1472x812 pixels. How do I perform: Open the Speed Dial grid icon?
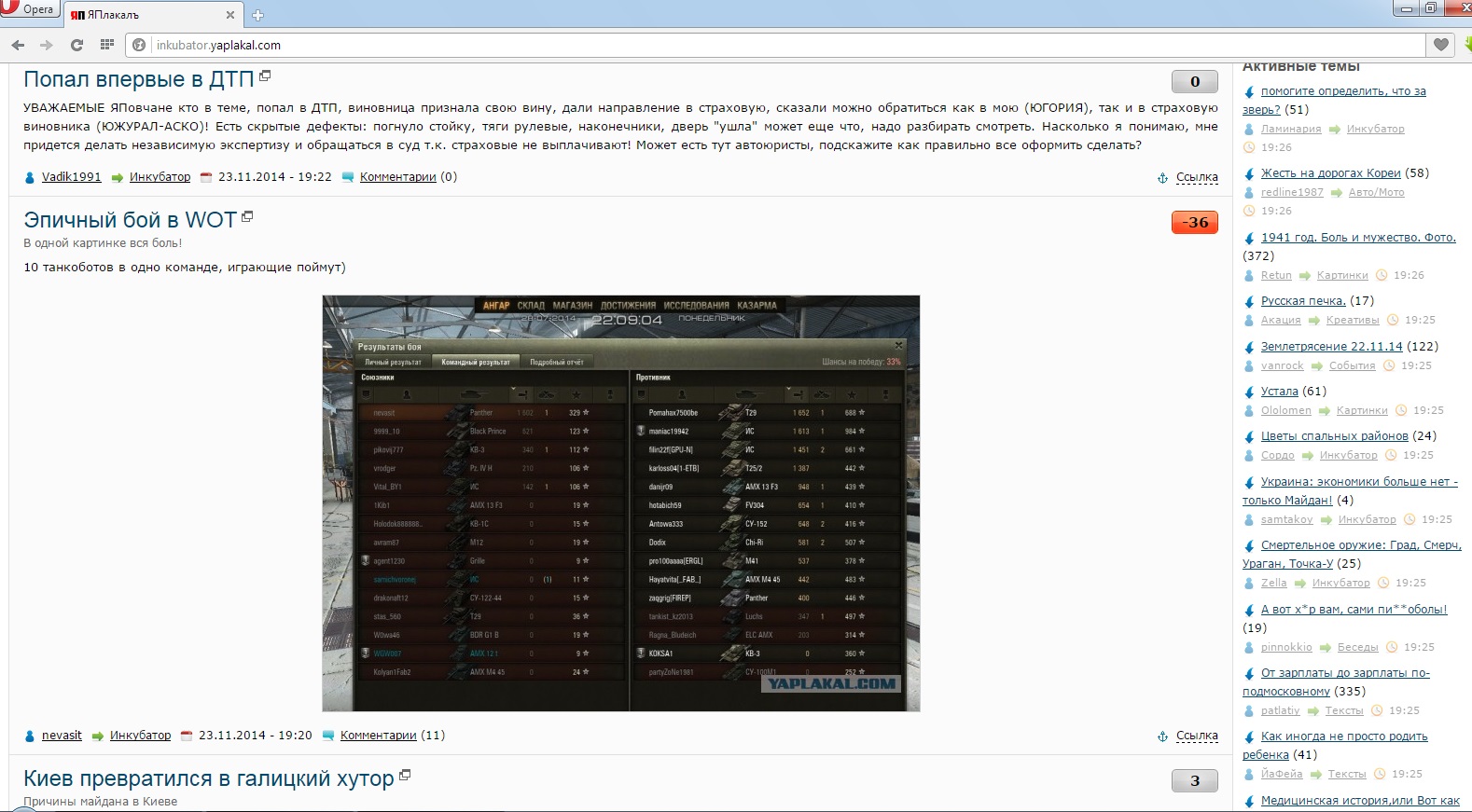[107, 45]
